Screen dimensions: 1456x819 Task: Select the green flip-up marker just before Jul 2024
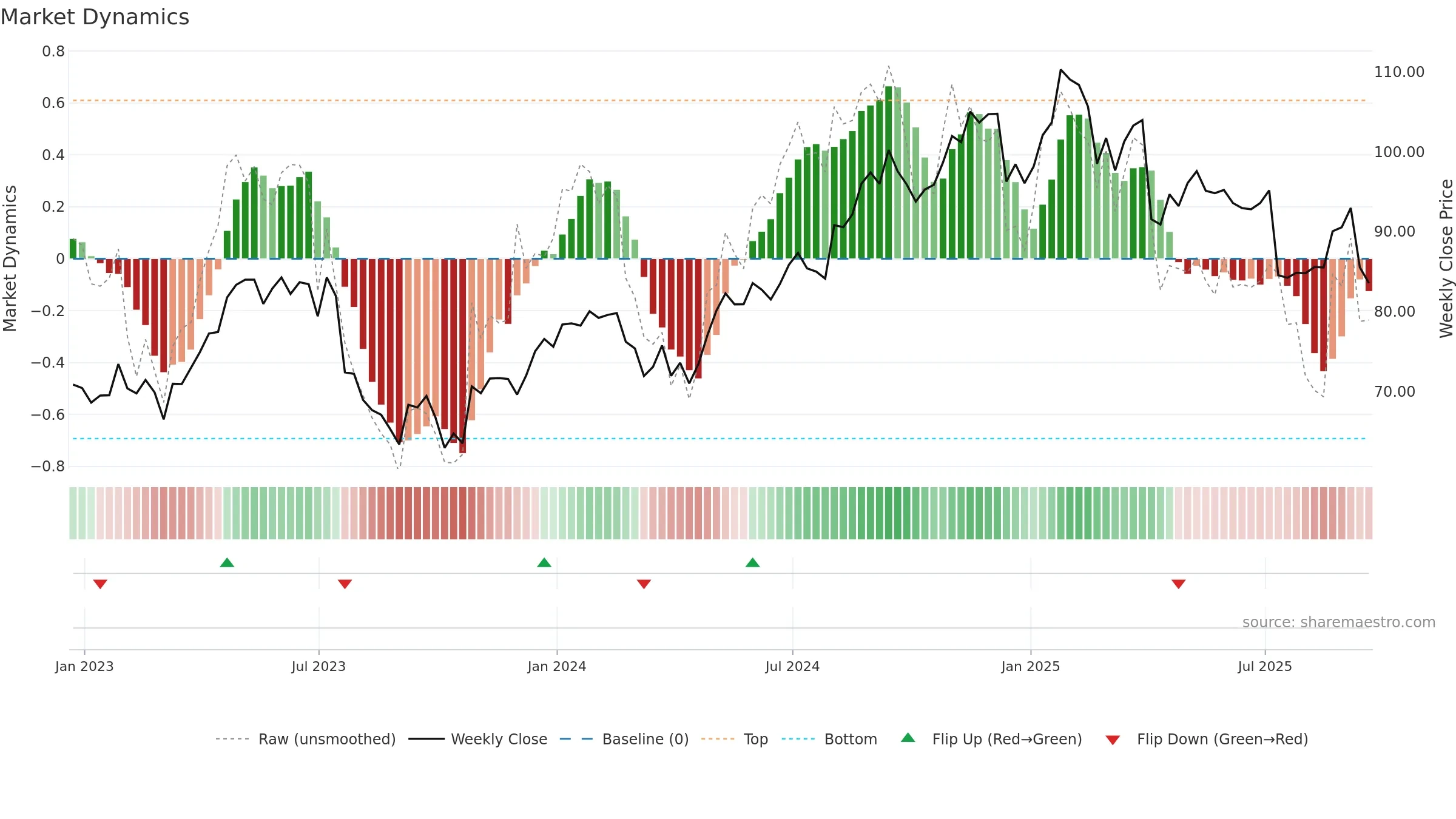pyautogui.click(x=752, y=562)
